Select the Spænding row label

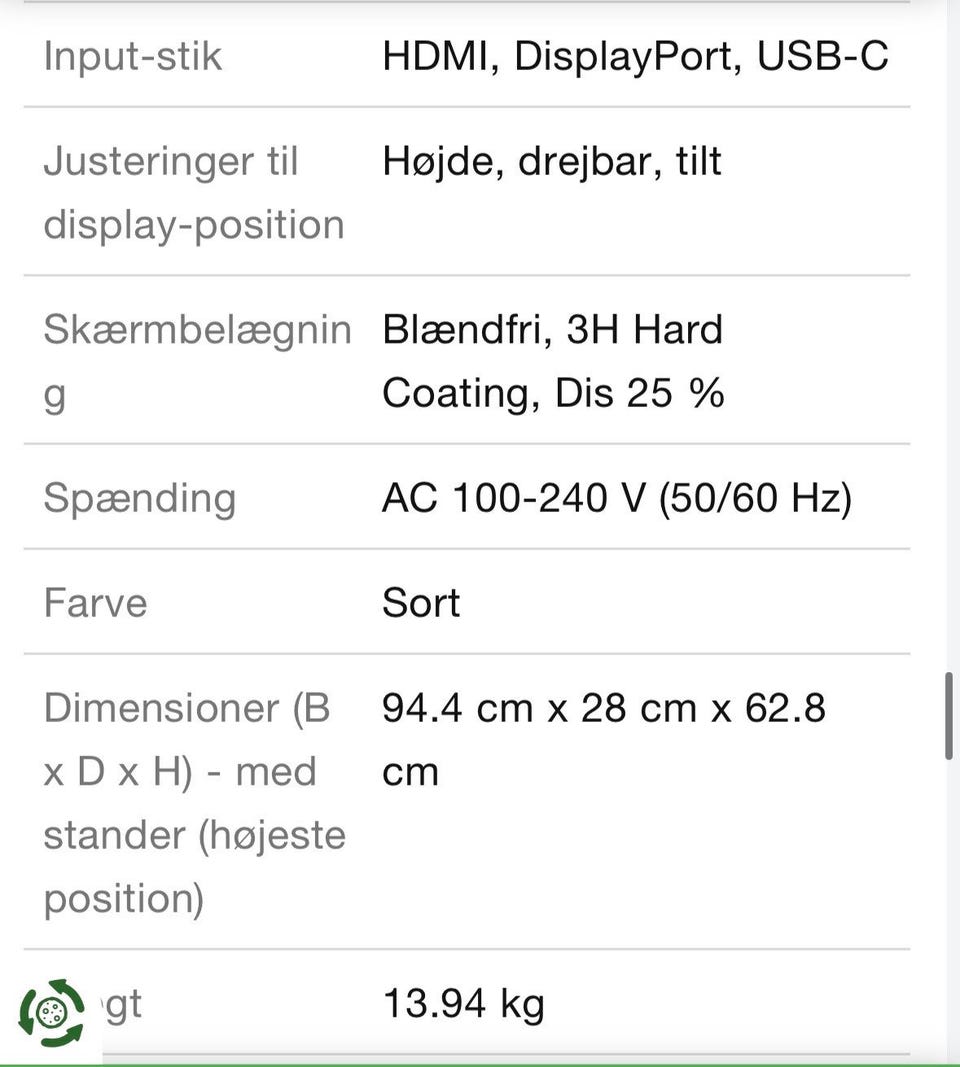click(x=139, y=498)
